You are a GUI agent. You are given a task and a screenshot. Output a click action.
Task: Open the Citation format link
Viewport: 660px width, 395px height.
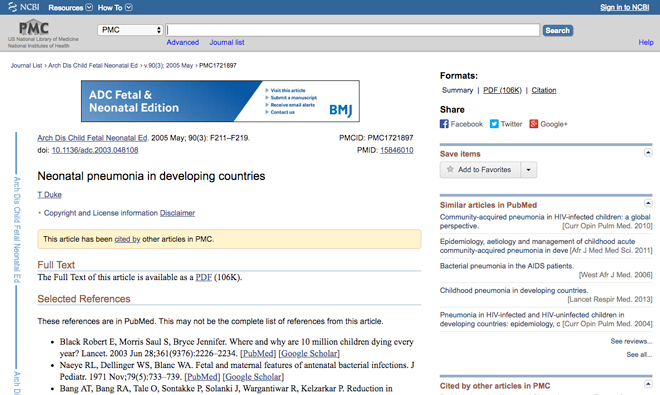point(544,90)
